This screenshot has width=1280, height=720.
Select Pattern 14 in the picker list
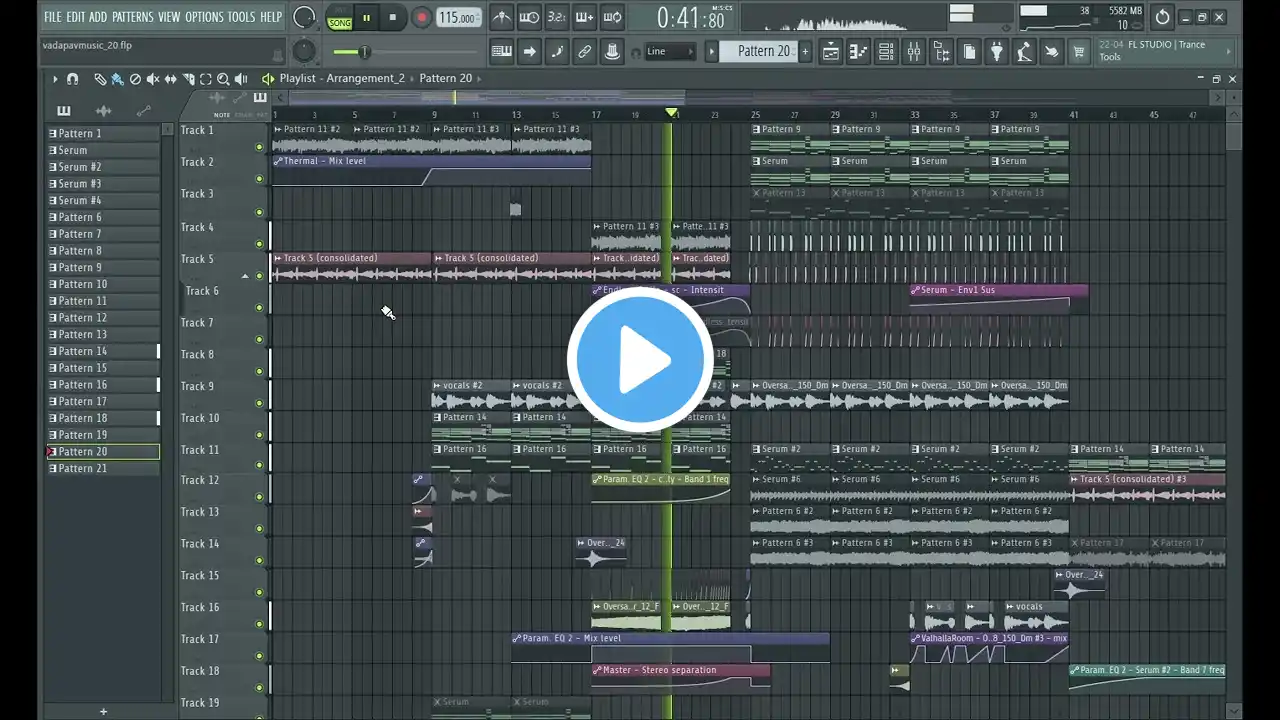[x=103, y=351]
